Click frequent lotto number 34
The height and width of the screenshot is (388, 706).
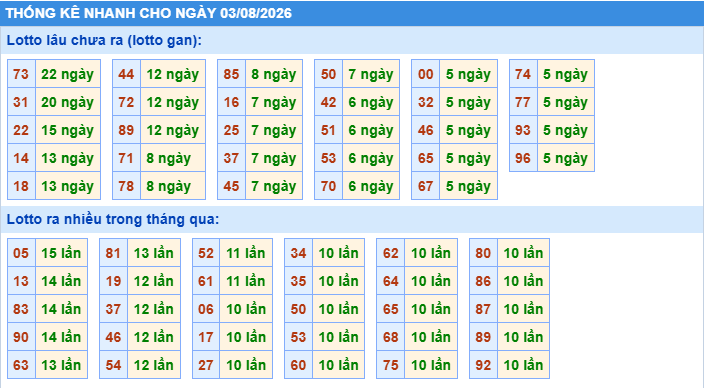(299, 253)
